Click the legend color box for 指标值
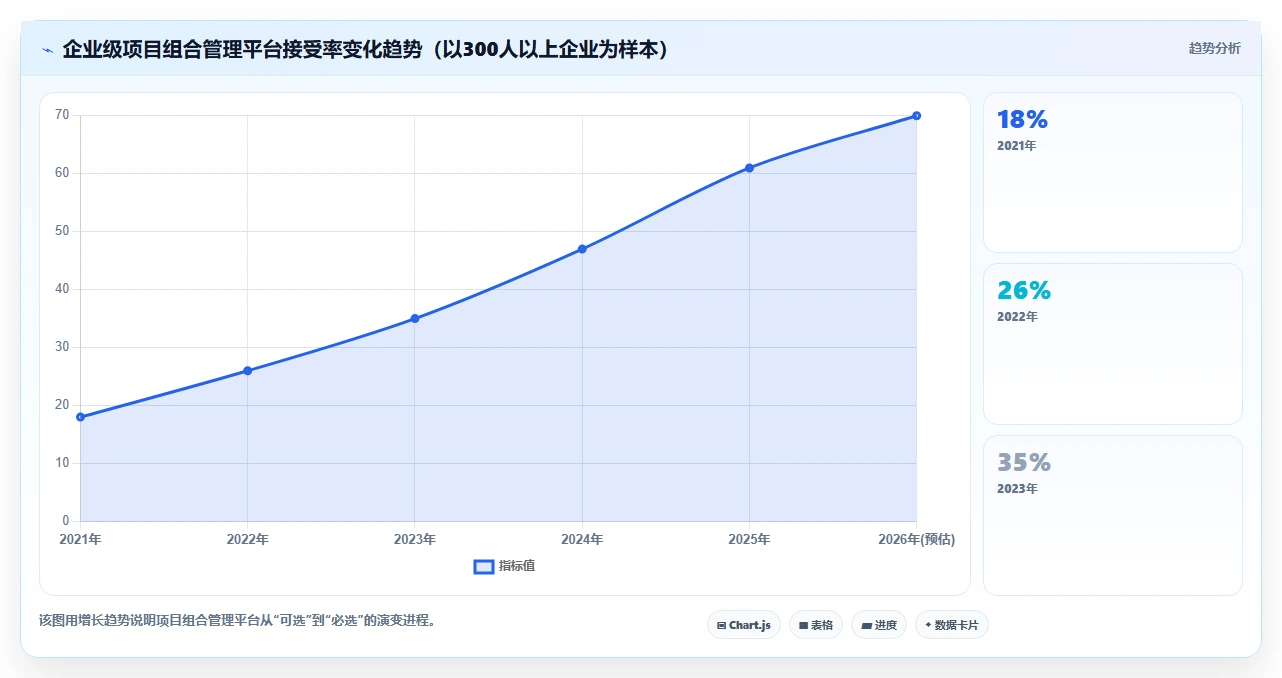 pos(484,567)
